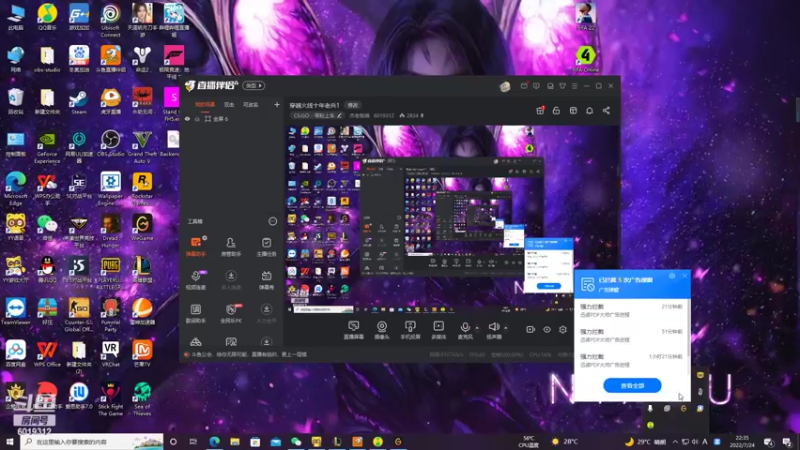Click the blue 查看全部 button in popup
Image resolution: width=800 pixels, height=450 pixels.
632,385
